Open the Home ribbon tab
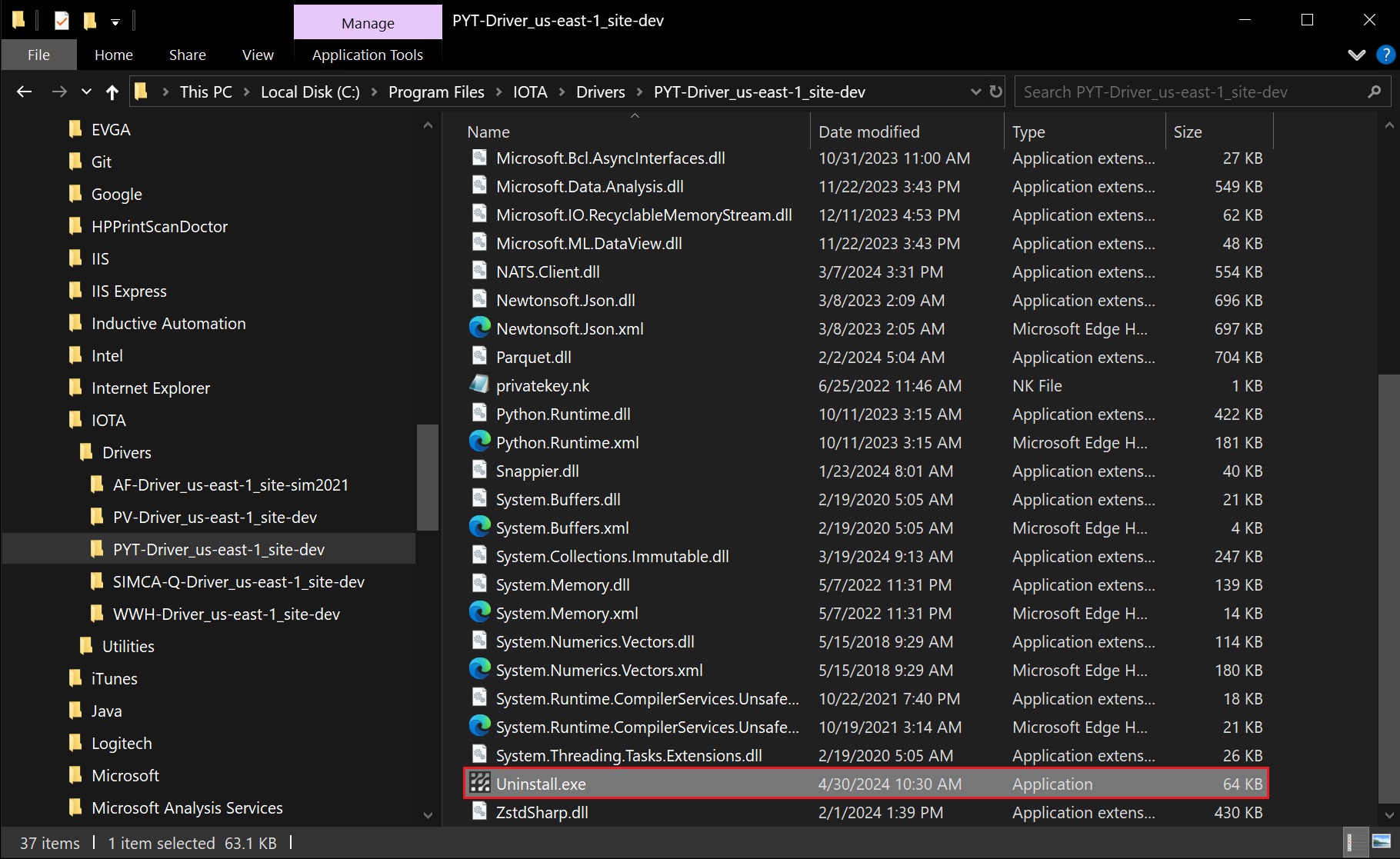Screen dimensions: 1400x859 (114, 55)
